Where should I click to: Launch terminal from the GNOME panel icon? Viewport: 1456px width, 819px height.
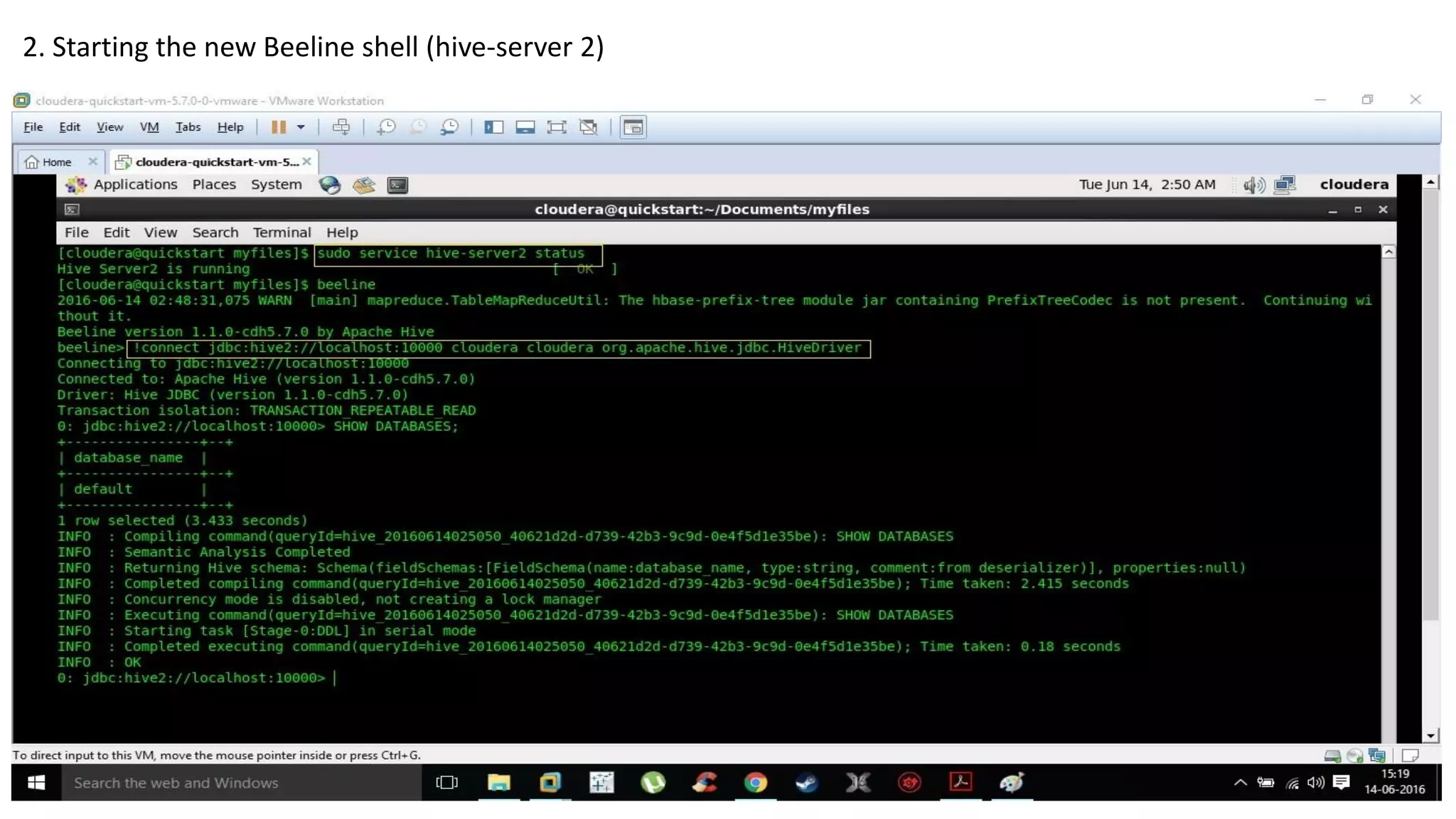[x=397, y=186]
